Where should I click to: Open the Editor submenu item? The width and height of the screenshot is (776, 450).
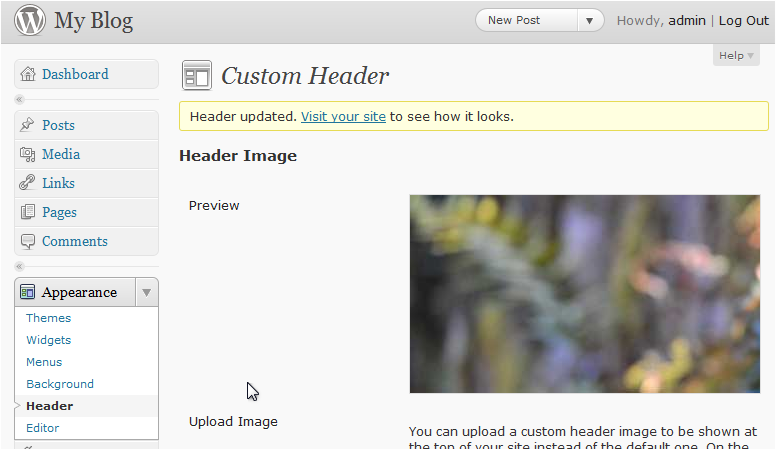[x=43, y=428]
